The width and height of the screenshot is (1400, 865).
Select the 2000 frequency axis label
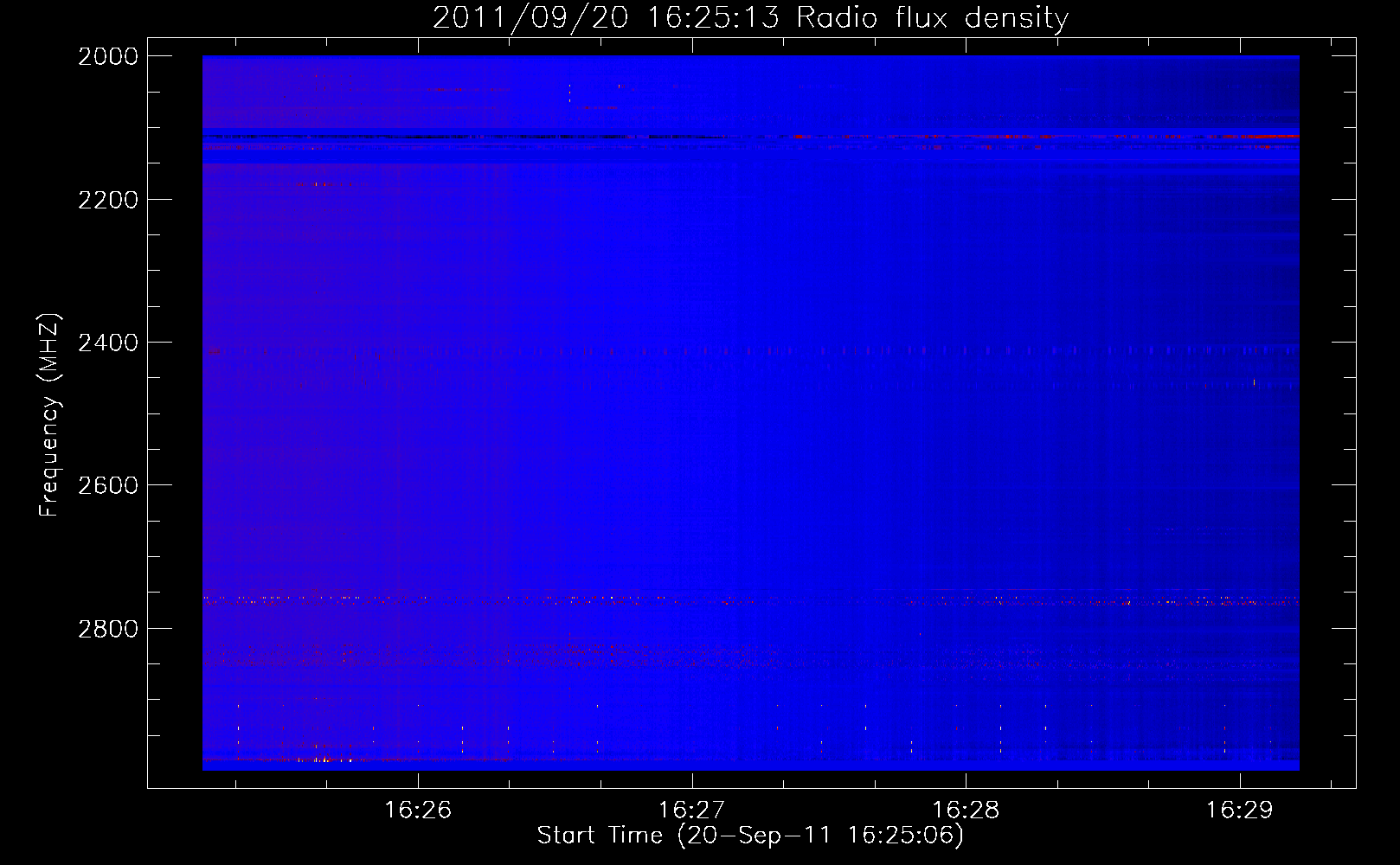click(x=108, y=56)
